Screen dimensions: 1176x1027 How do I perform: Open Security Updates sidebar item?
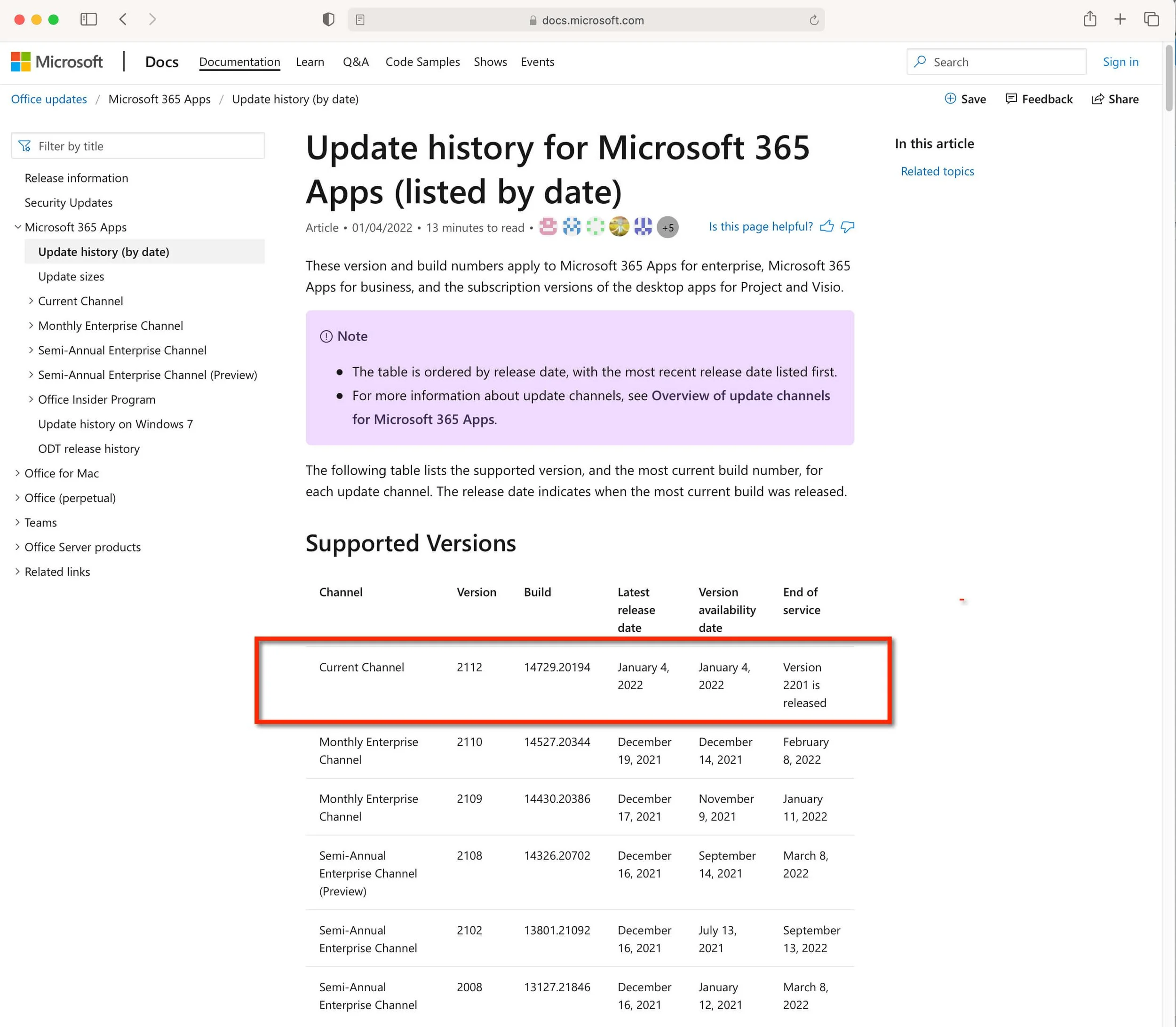pos(68,203)
